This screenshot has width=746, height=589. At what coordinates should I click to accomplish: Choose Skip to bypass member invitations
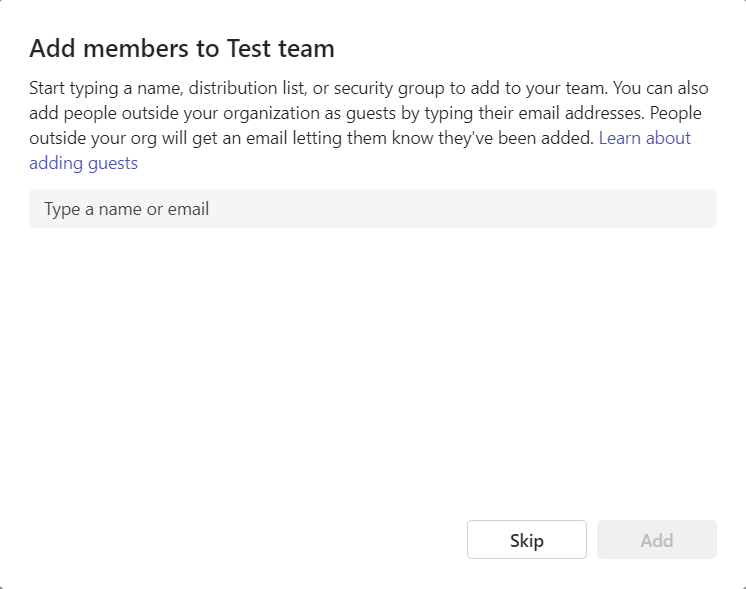pos(527,540)
